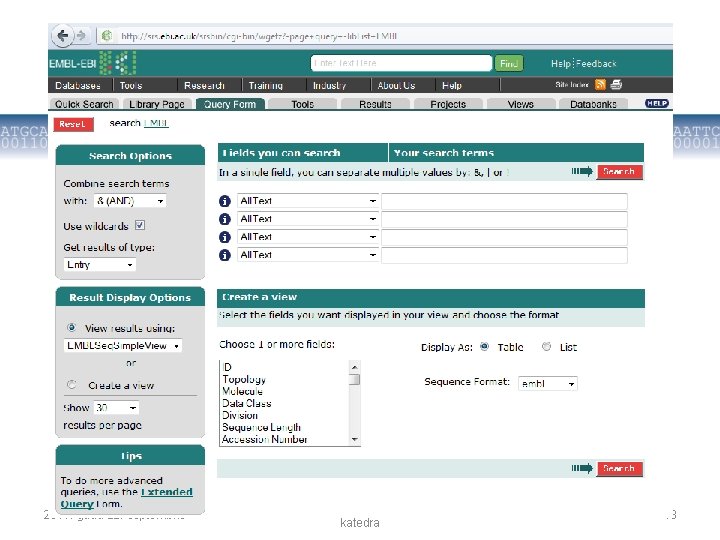Click the red Reset button

[73, 124]
